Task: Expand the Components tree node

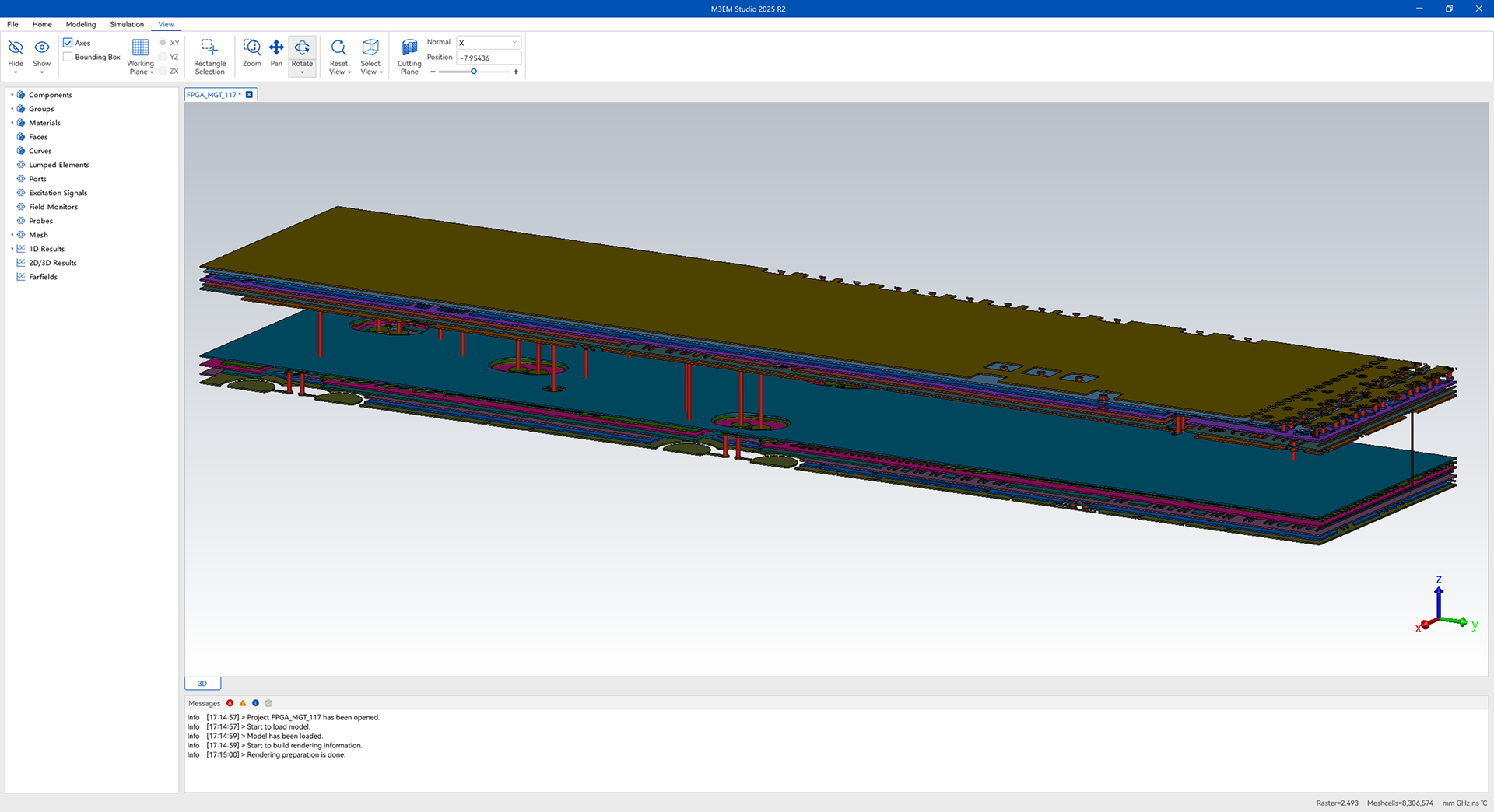Action: 12,95
